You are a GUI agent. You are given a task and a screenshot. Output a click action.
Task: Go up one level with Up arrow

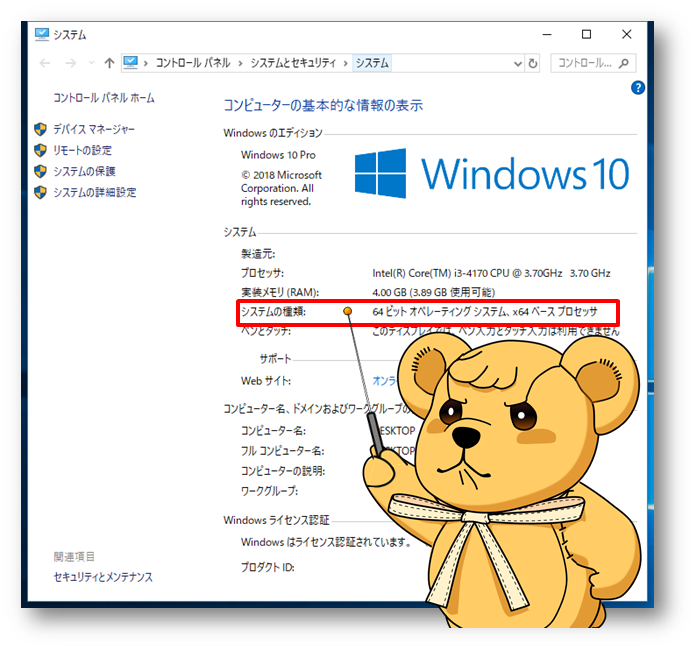tap(109, 63)
